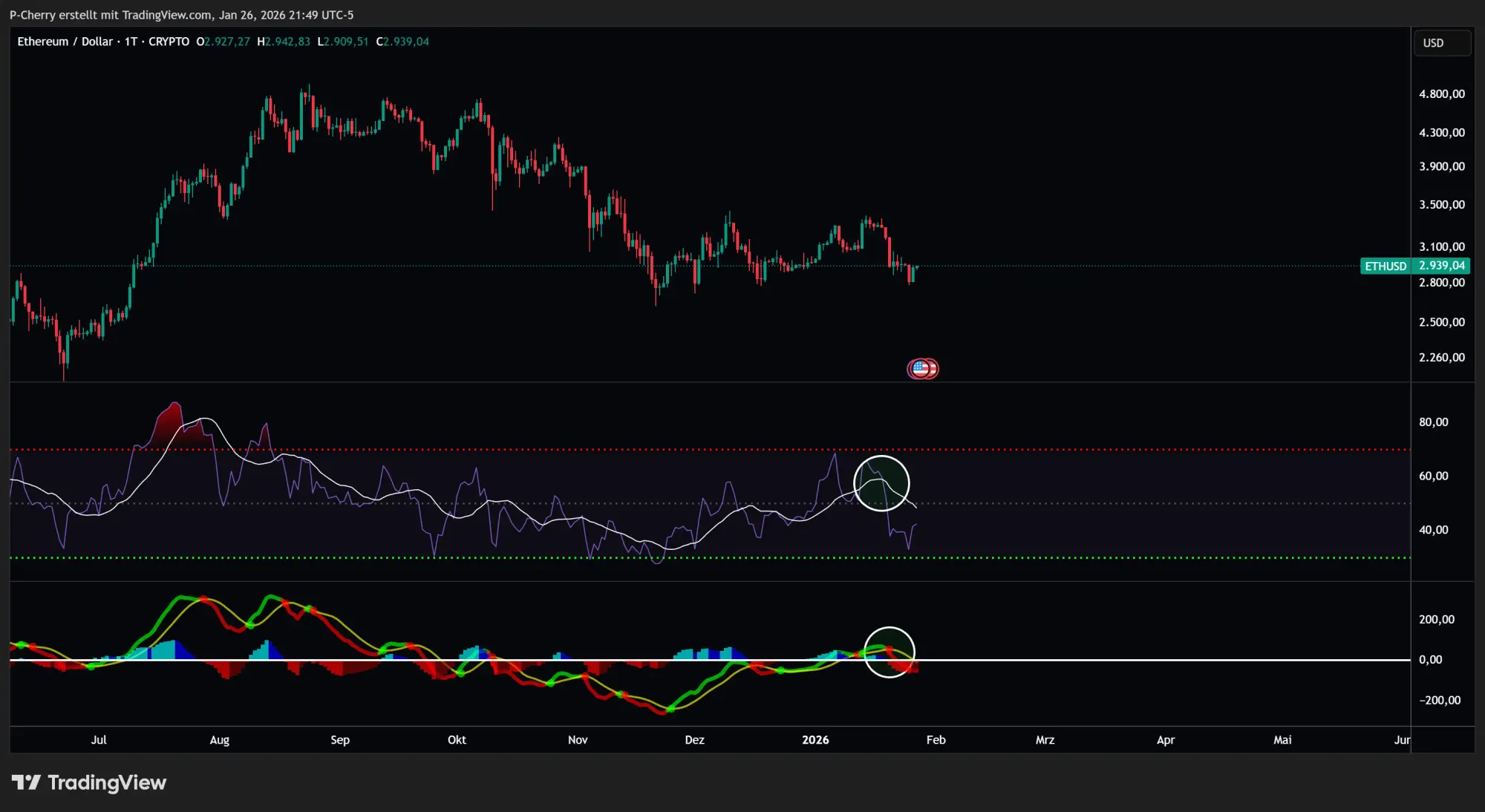The width and height of the screenshot is (1485, 812).
Task: Open the symbol name Ethereum / Dollar
Action: [x=66, y=42]
